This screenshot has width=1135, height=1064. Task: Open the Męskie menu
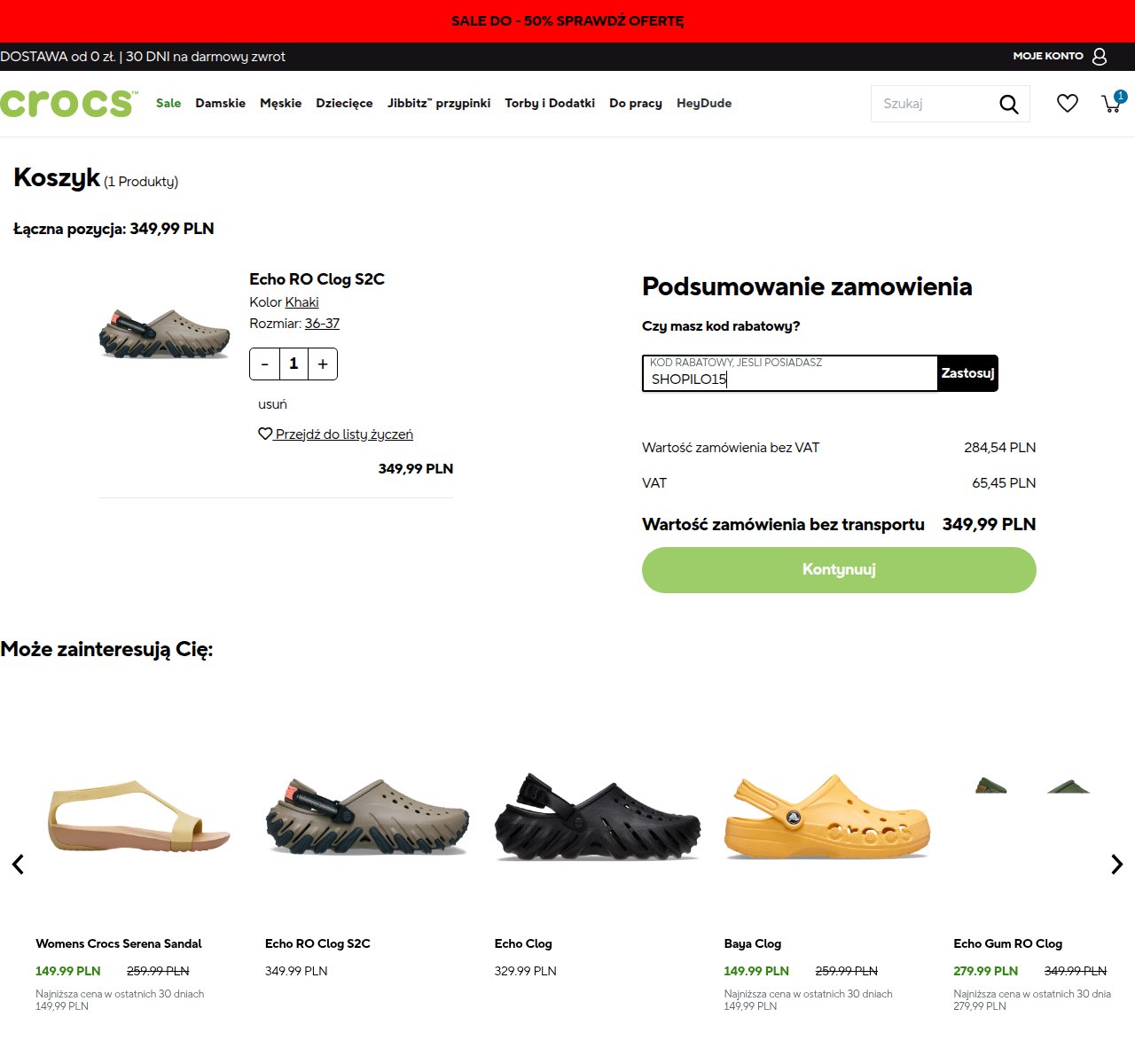click(281, 103)
